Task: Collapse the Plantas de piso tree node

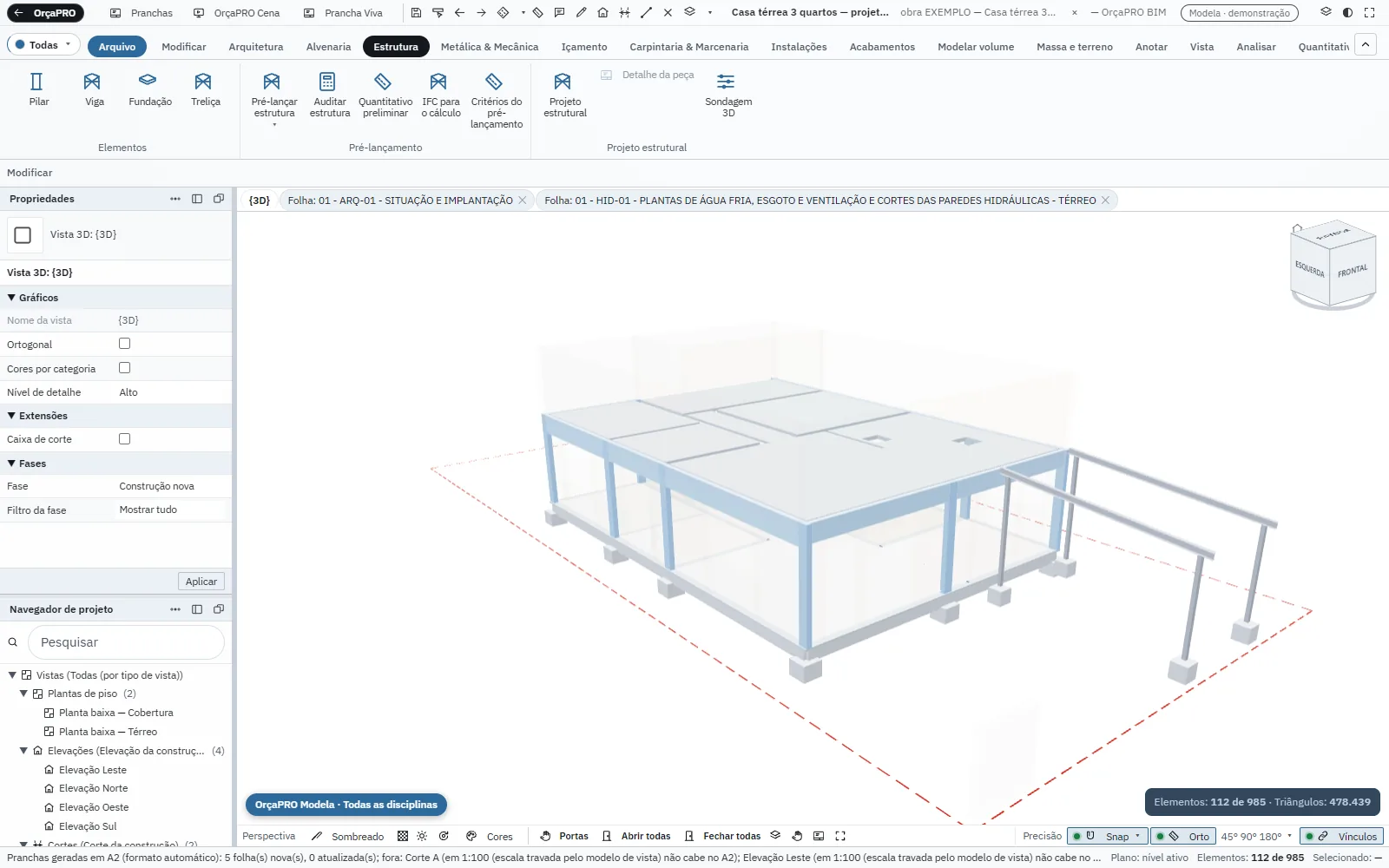Action: [x=23, y=694]
